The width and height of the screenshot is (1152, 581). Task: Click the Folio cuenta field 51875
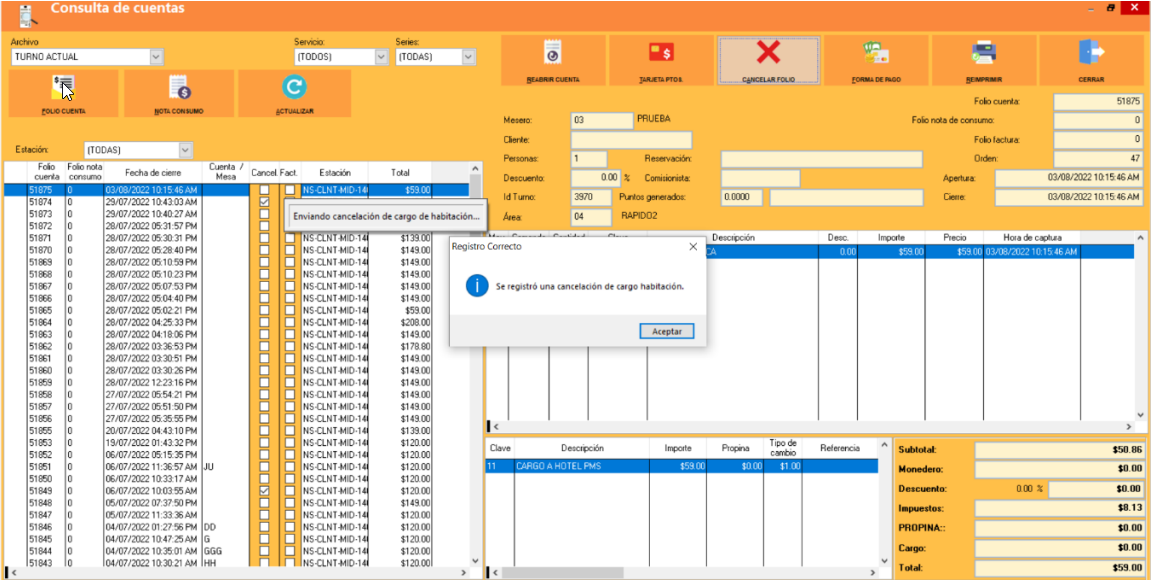[x=1098, y=102]
